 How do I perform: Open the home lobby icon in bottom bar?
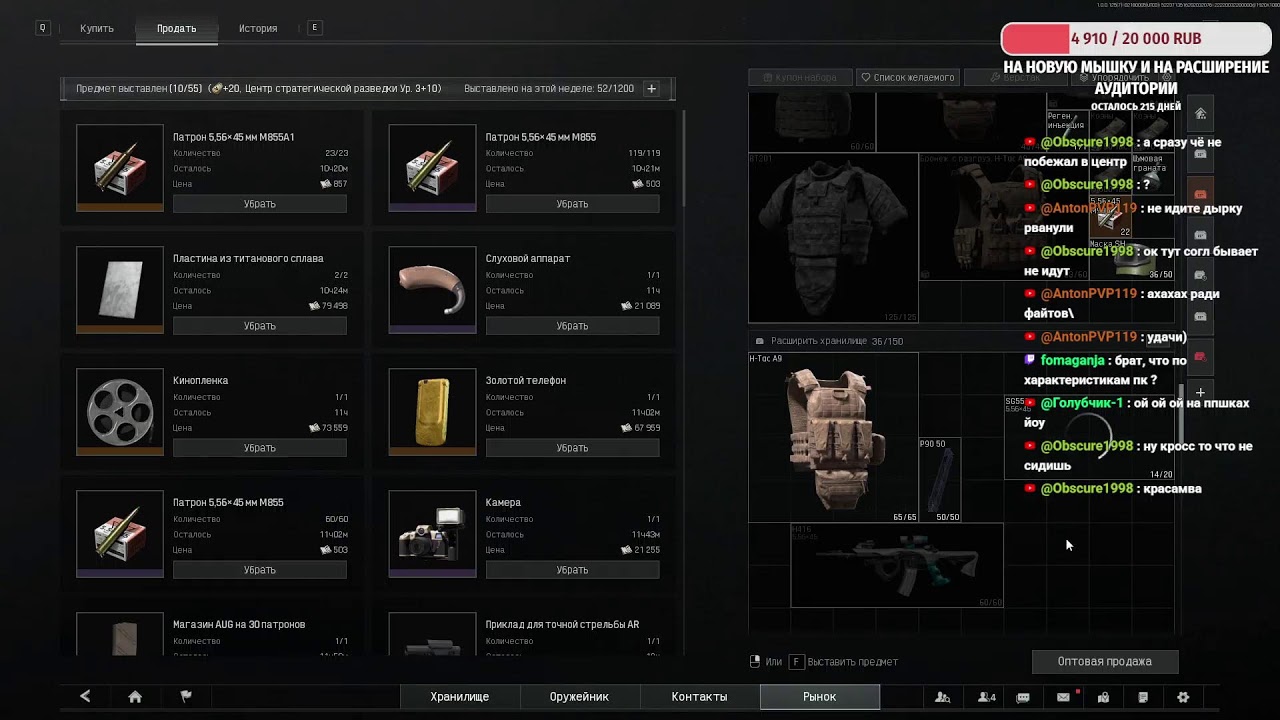click(135, 697)
